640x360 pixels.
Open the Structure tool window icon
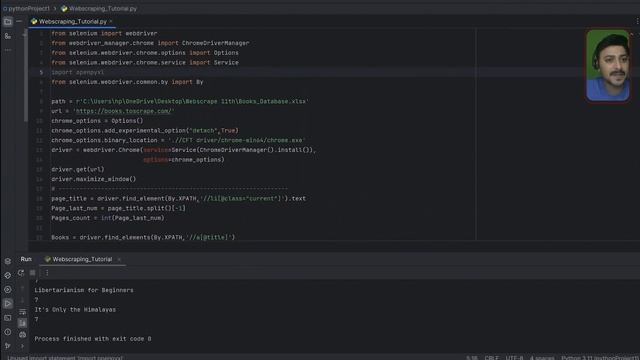(8, 36)
